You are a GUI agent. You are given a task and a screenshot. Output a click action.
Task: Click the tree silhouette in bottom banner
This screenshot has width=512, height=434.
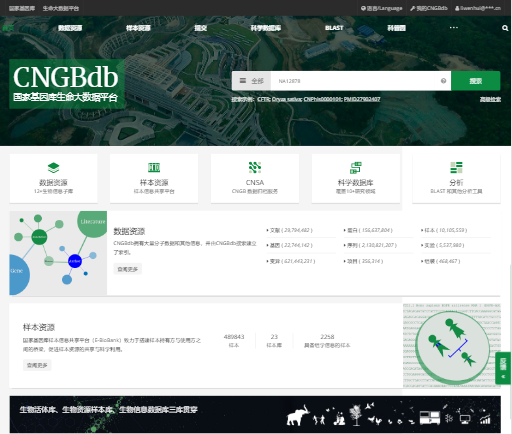coord(356,415)
